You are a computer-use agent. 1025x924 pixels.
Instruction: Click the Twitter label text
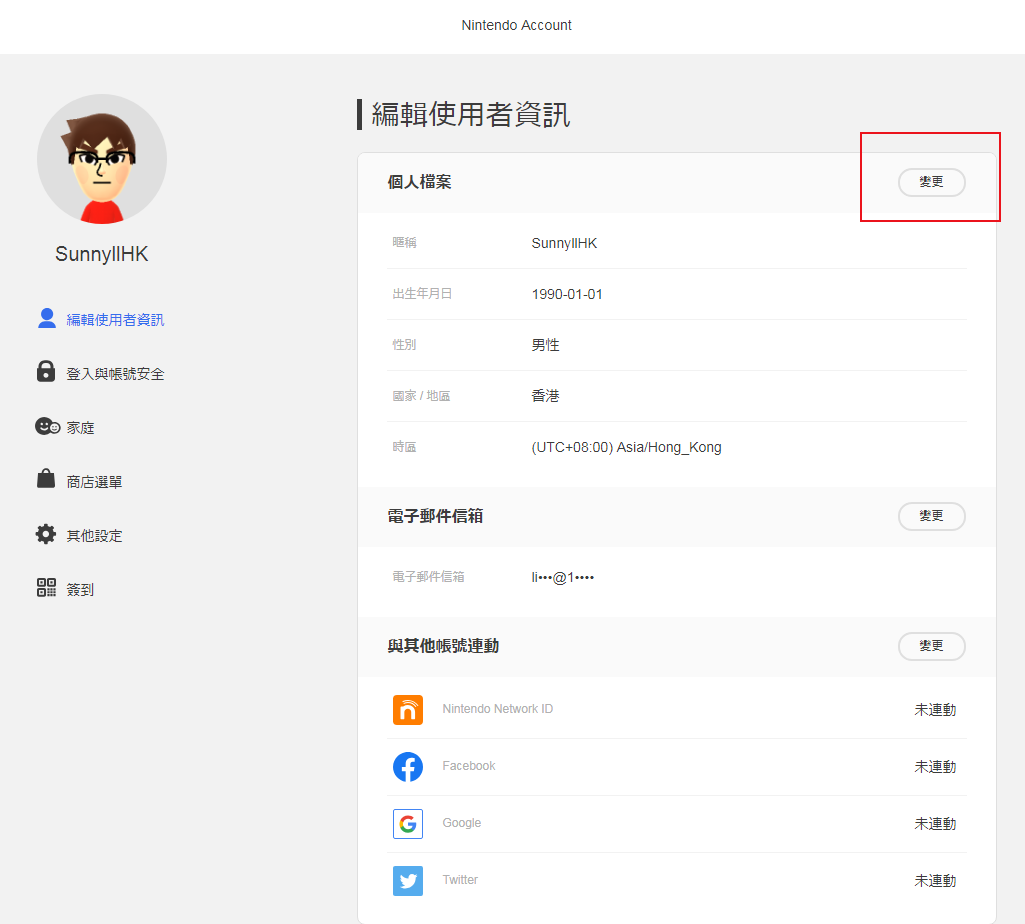coord(460,880)
